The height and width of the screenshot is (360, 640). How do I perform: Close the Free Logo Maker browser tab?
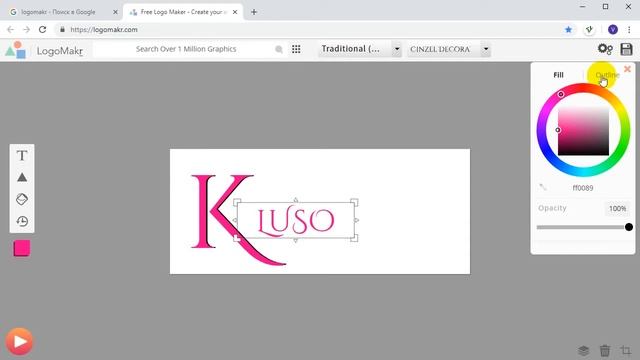point(235,12)
